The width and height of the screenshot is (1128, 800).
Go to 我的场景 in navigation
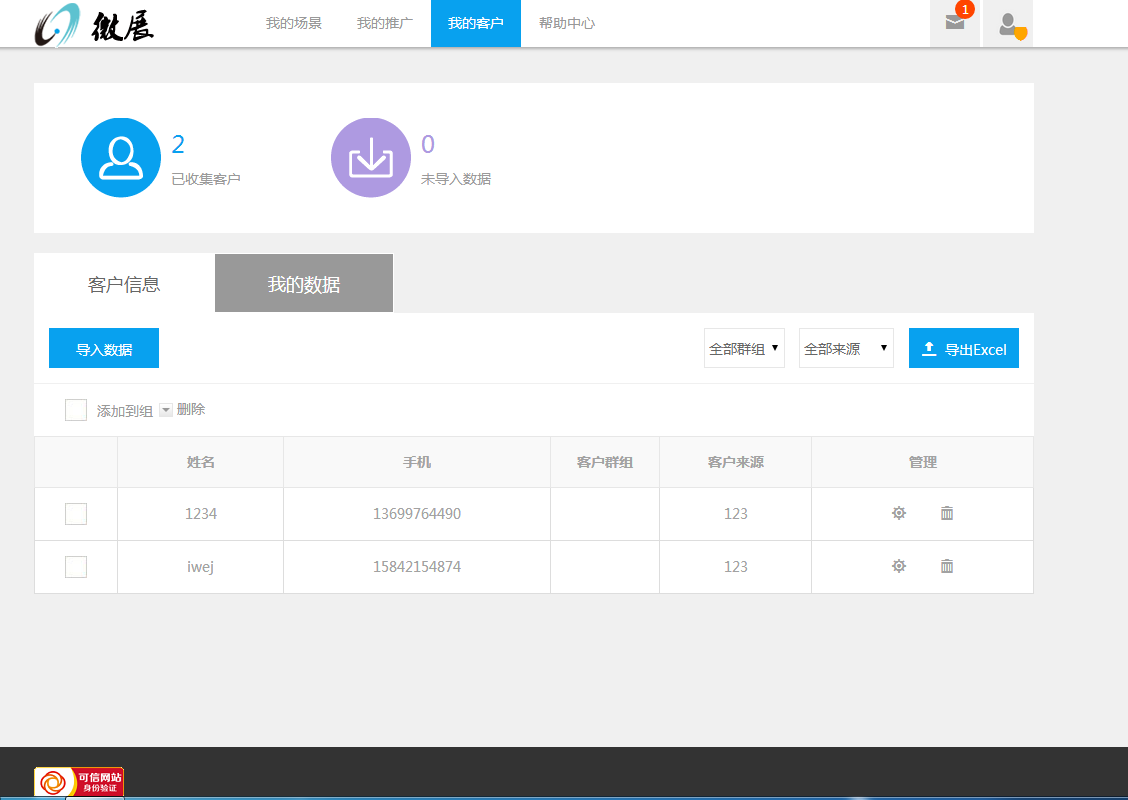coord(294,23)
